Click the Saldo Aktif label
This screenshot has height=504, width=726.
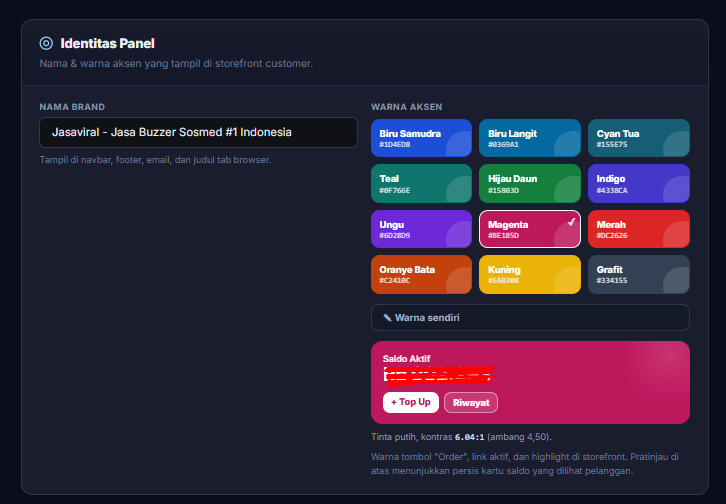[x=407, y=359]
